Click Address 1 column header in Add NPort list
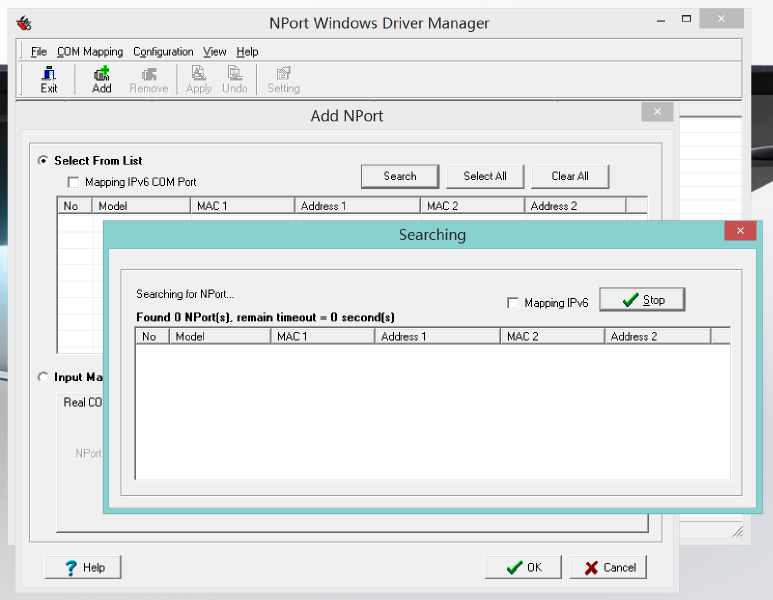 click(x=357, y=206)
